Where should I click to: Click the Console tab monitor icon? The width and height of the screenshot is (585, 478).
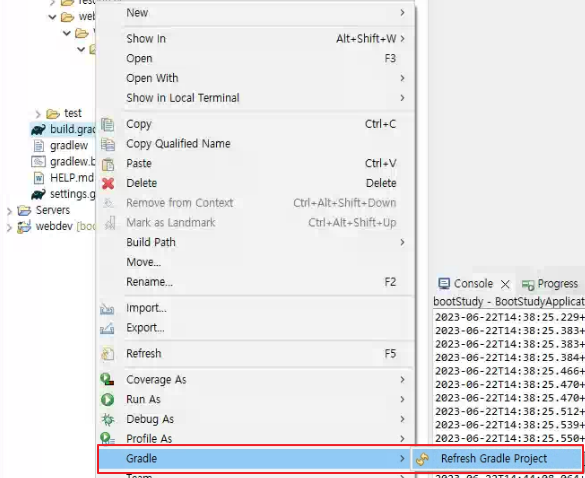point(444,284)
